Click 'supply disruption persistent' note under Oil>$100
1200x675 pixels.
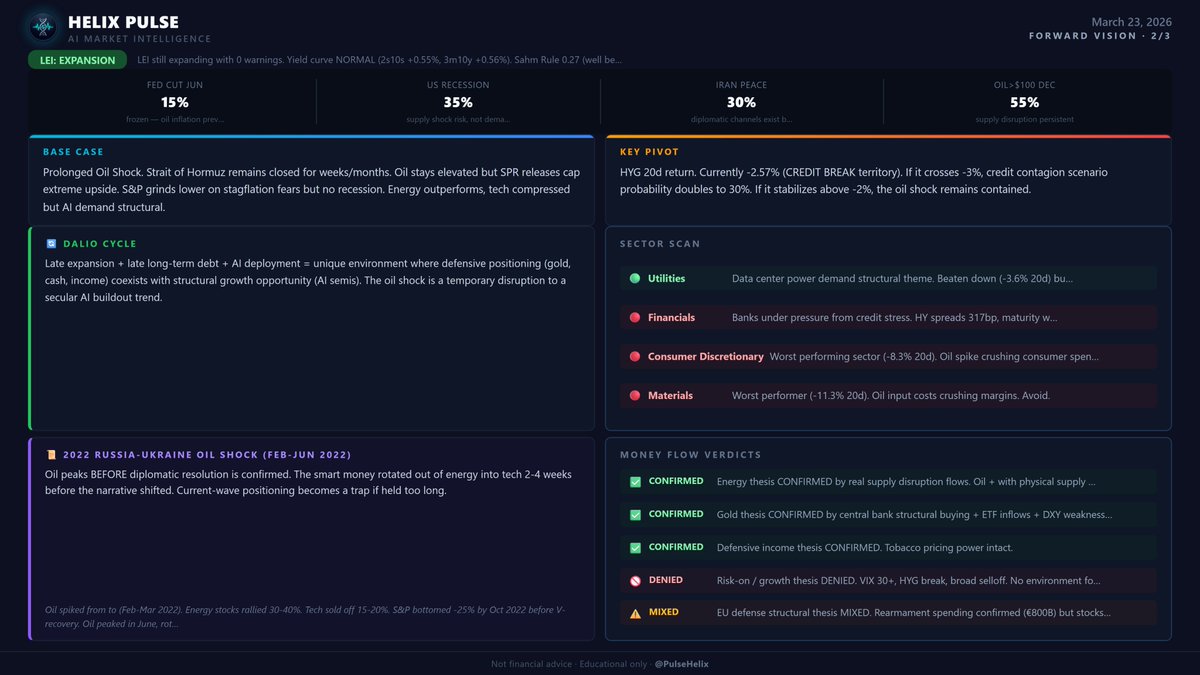coord(1025,119)
